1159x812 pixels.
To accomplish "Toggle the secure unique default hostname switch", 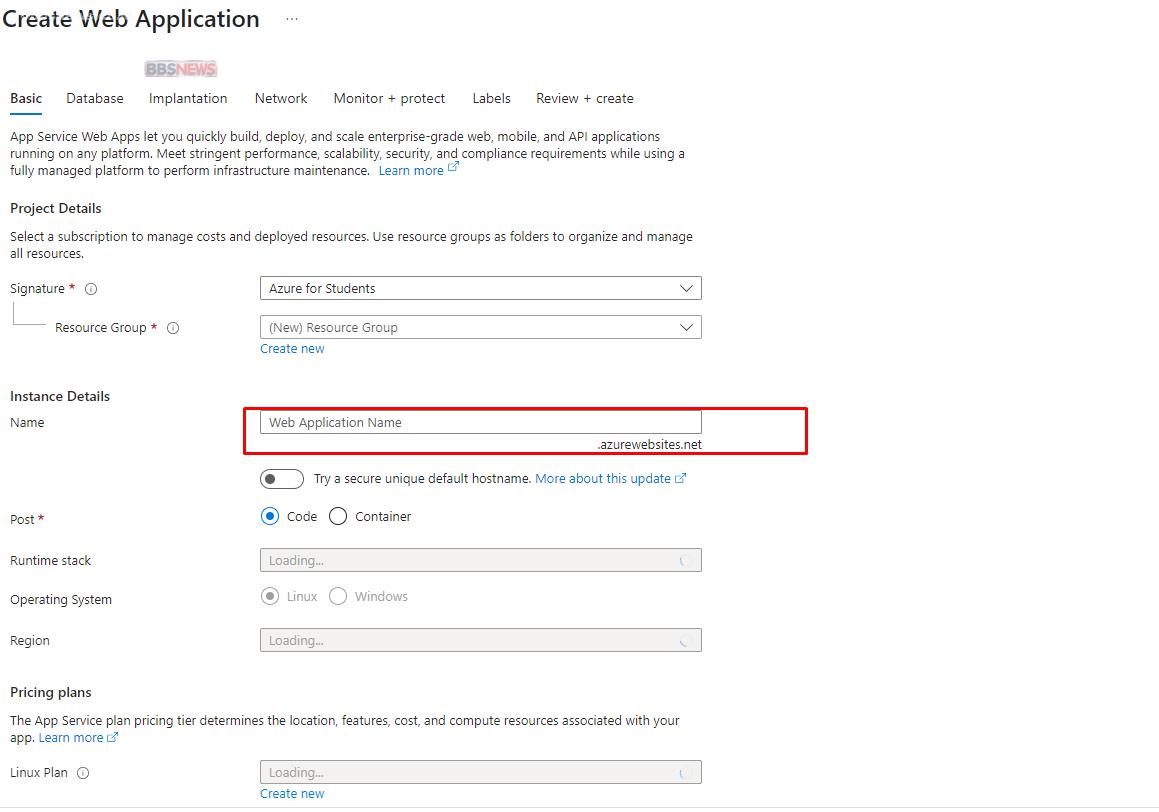I will 281,479.
